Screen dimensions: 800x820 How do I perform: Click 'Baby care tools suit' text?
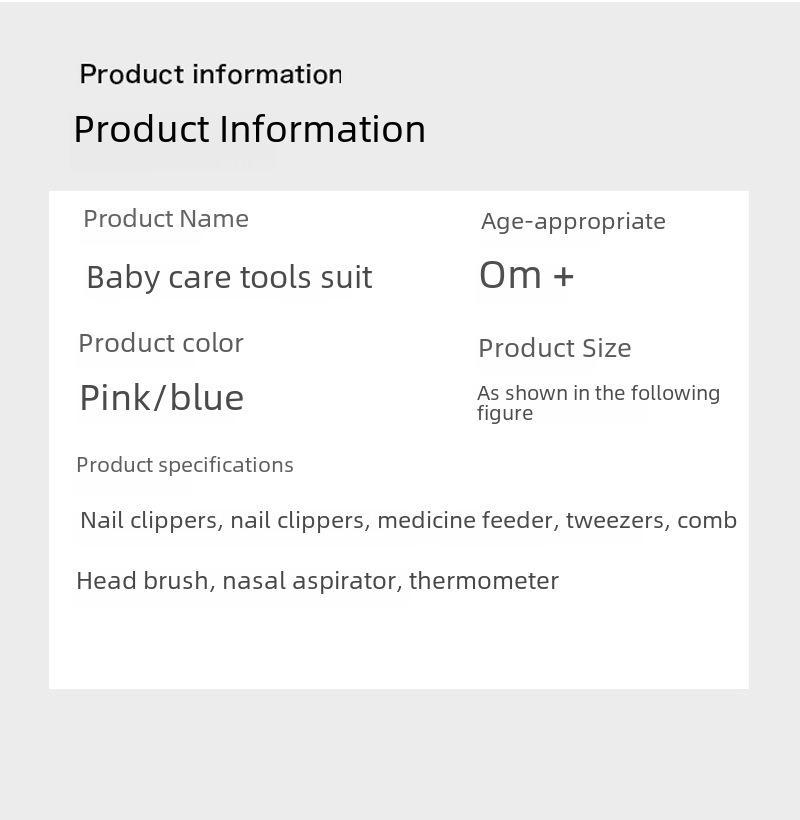(229, 277)
